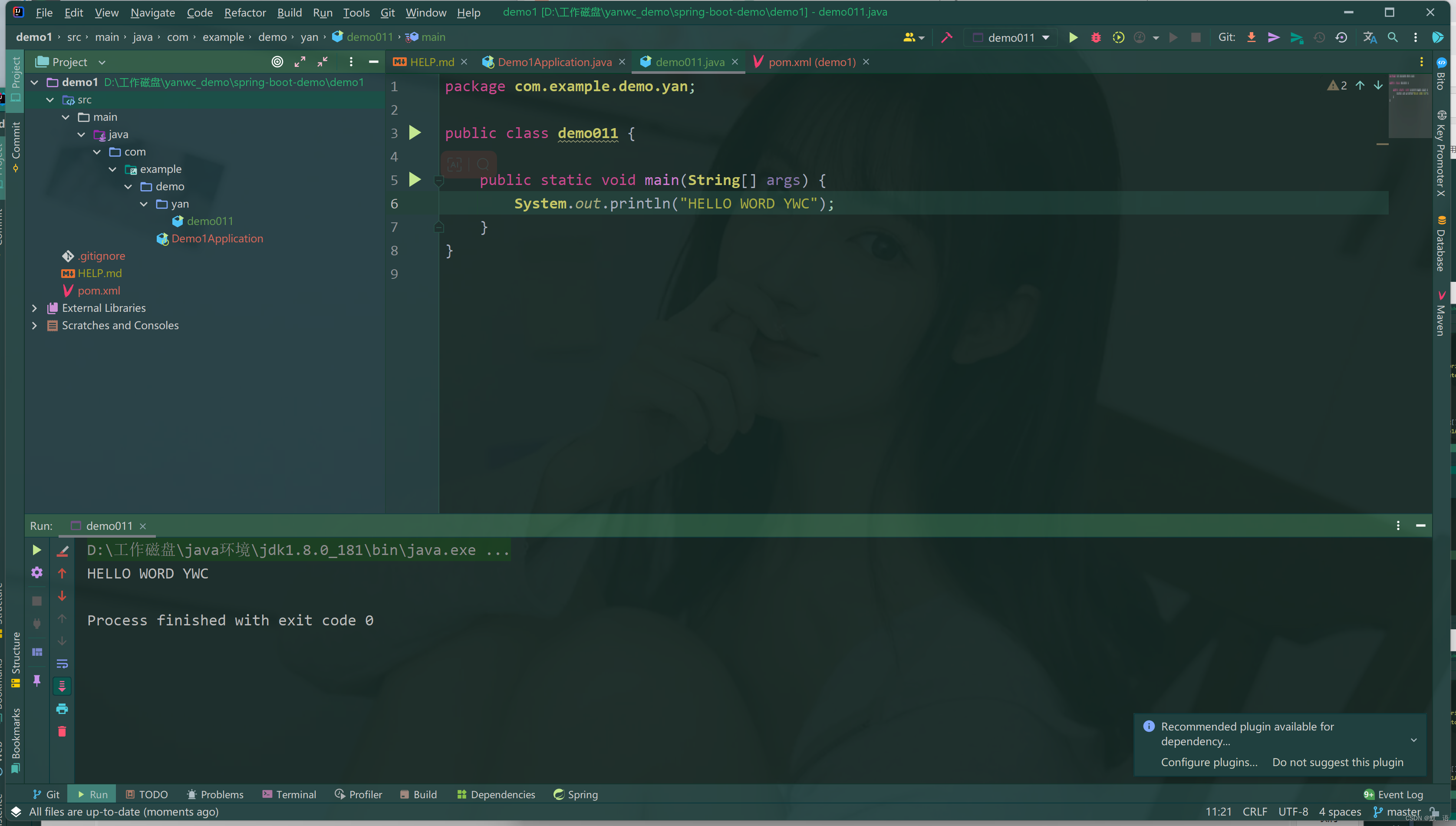The height and width of the screenshot is (826, 1456).
Task: Click the Git update project arrow icon
Action: click(x=1251, y=37)
